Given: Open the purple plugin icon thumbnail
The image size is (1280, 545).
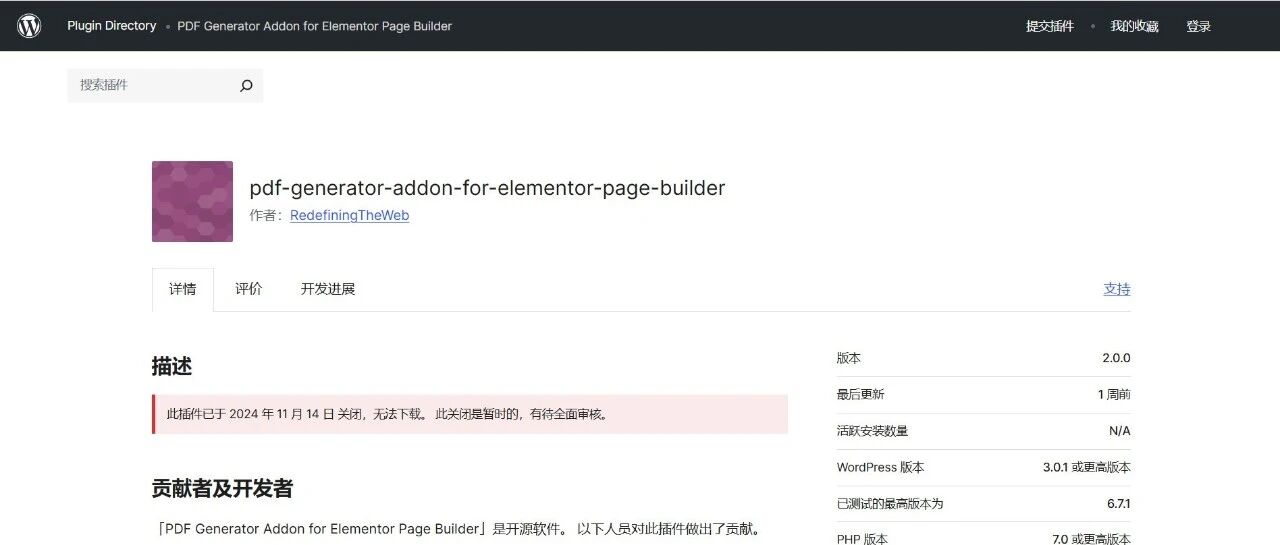Looking at the screenshot, I should 192,201.
